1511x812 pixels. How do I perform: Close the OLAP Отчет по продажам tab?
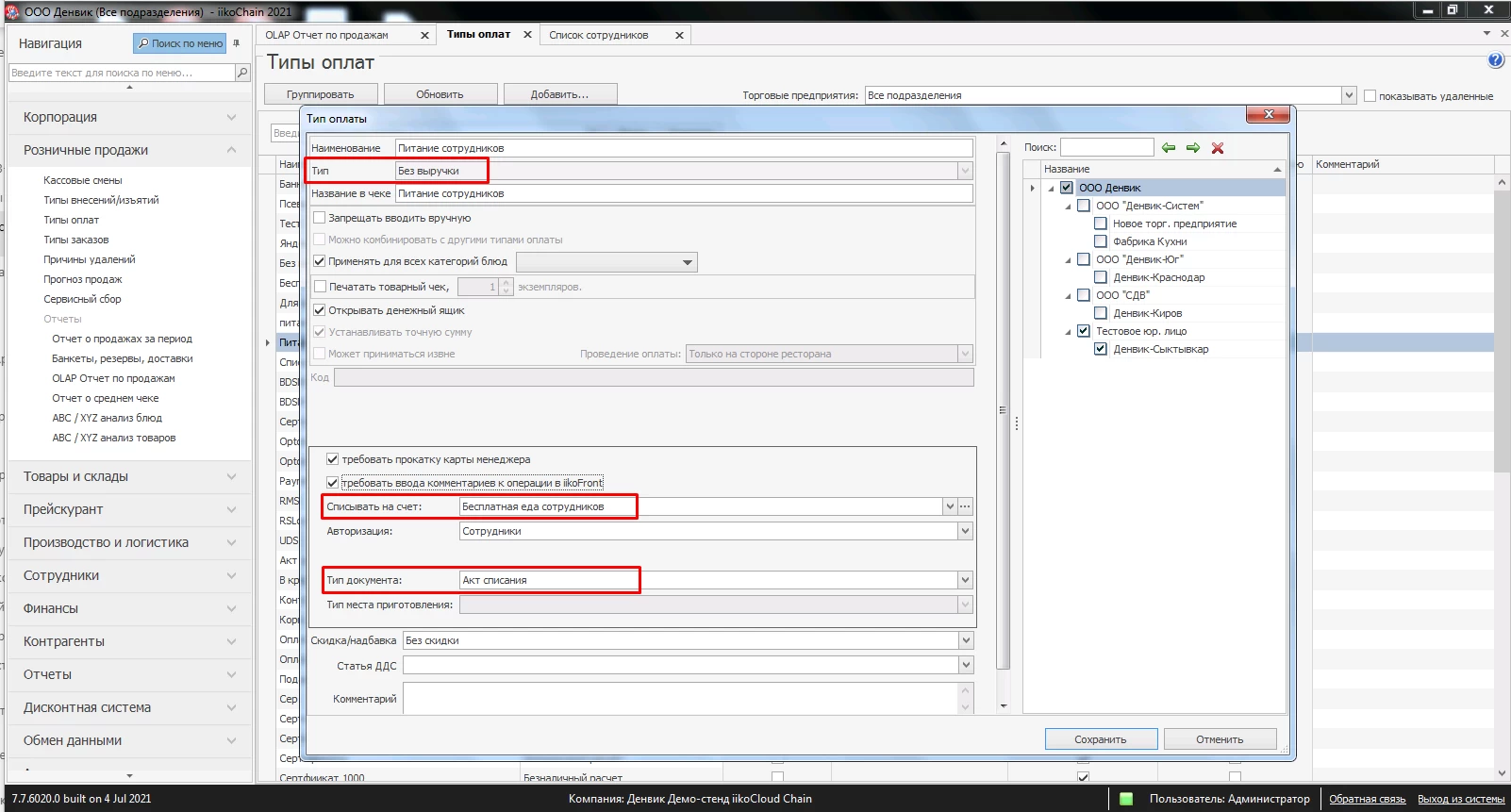[x=424, y=36]
